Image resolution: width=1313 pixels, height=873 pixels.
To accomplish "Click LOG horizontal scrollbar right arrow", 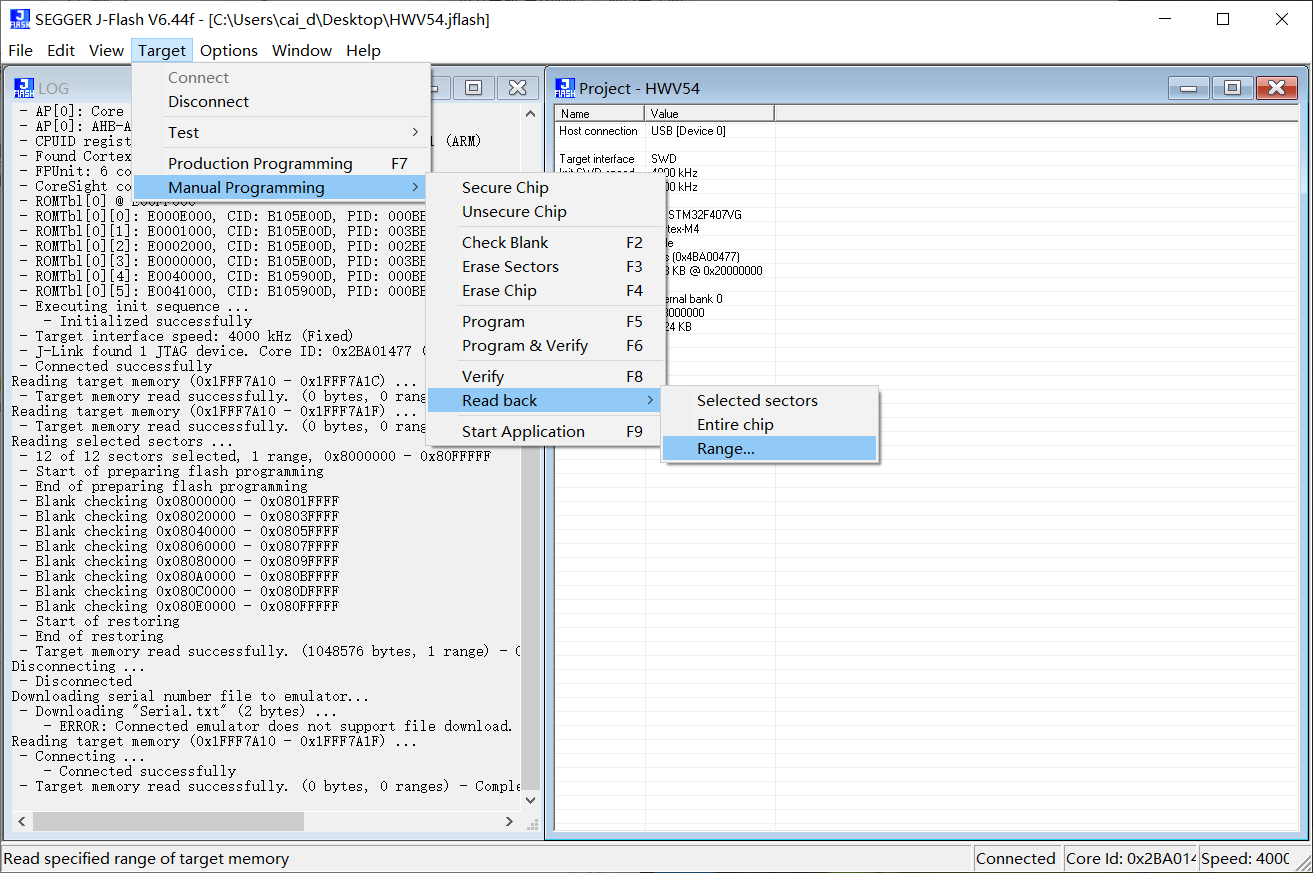I will (x=512, y=821).
